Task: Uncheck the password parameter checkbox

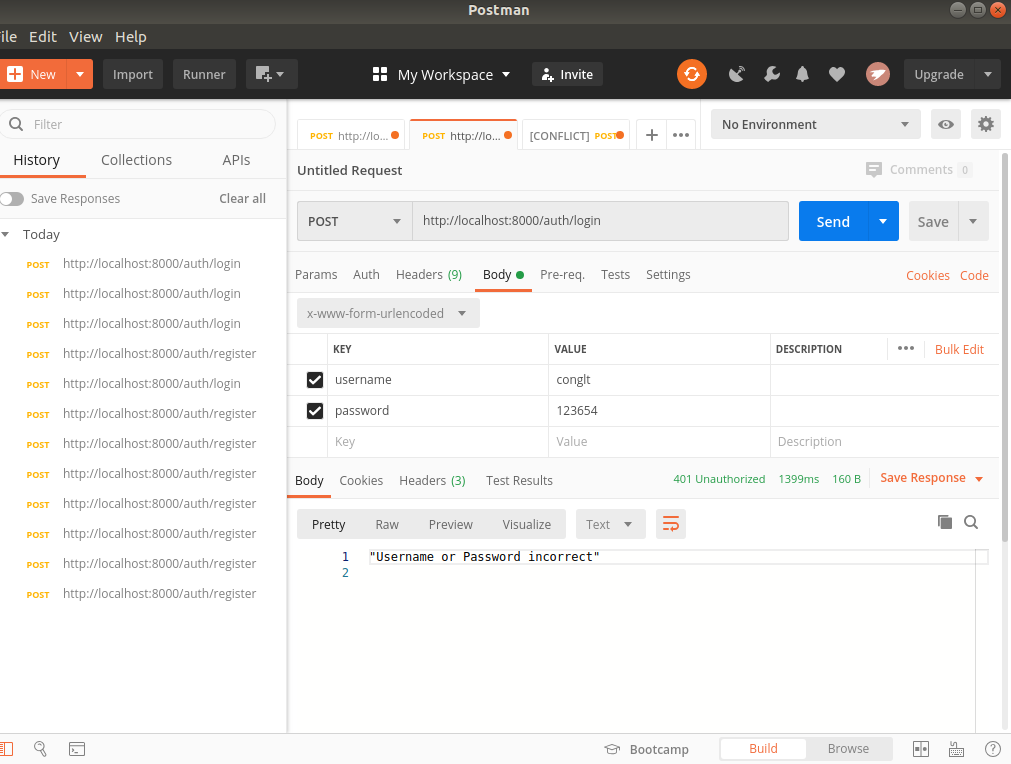Action: pos(315,411)
